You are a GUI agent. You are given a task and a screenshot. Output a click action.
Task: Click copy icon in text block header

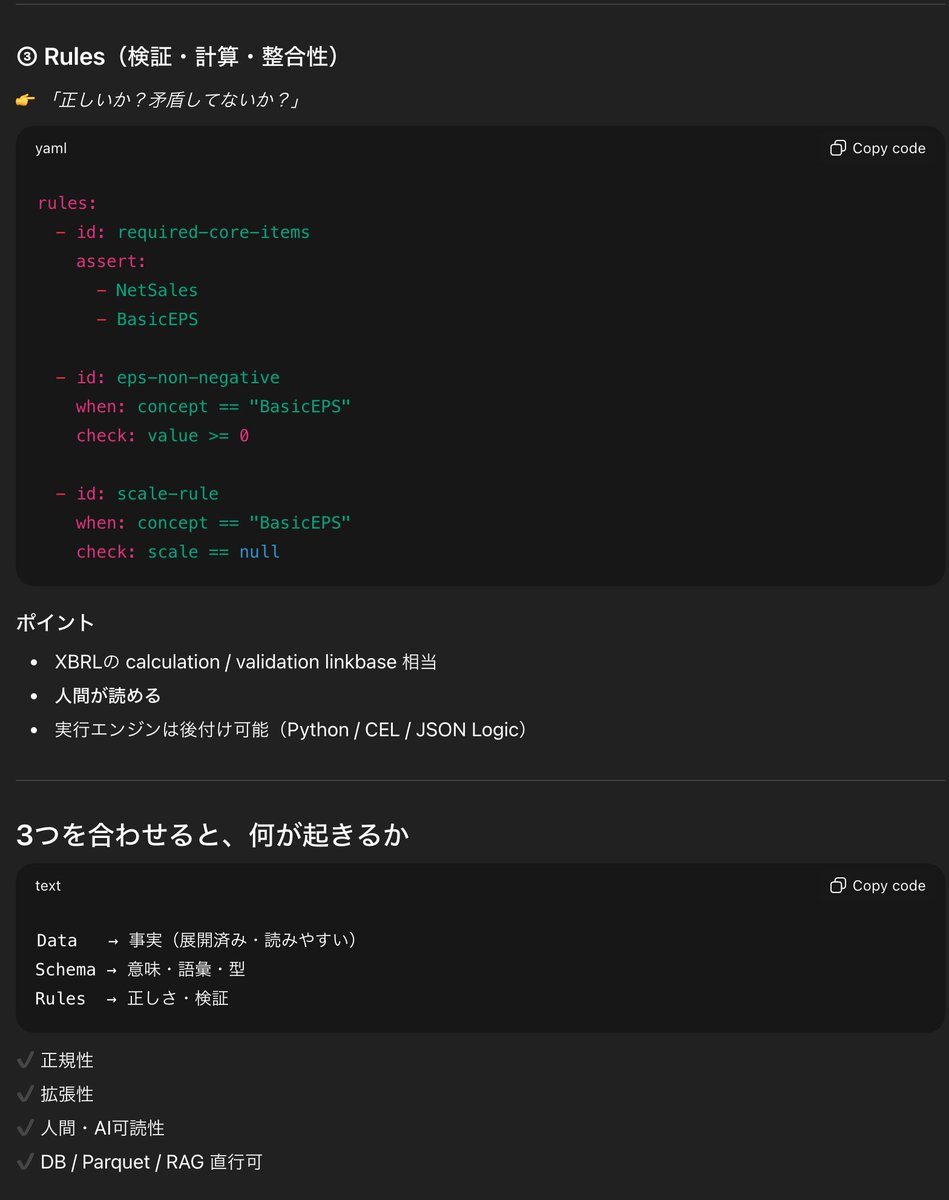click(x=838, y=886)
